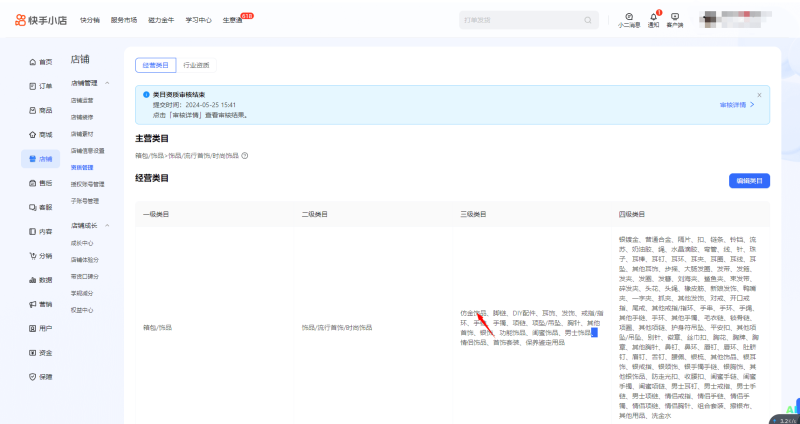Switch to 行业资质 tab

coord(197,64)
